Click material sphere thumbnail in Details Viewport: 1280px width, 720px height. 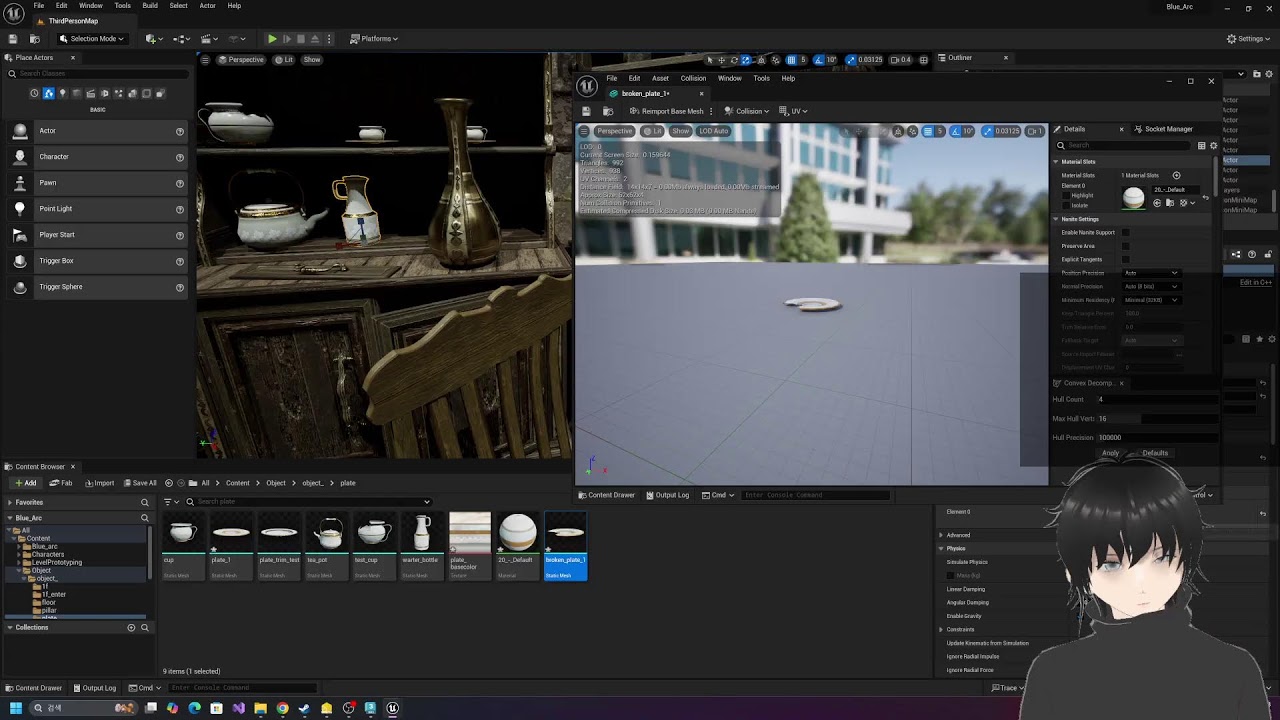1133,197
